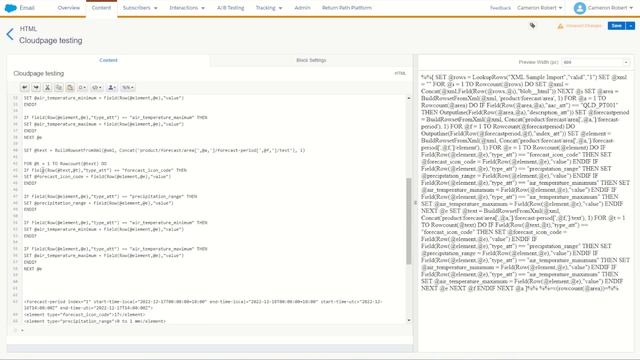Switch to the Block Settings tab
Viewport: 640px width, 360px height.
tap(311, 60)
